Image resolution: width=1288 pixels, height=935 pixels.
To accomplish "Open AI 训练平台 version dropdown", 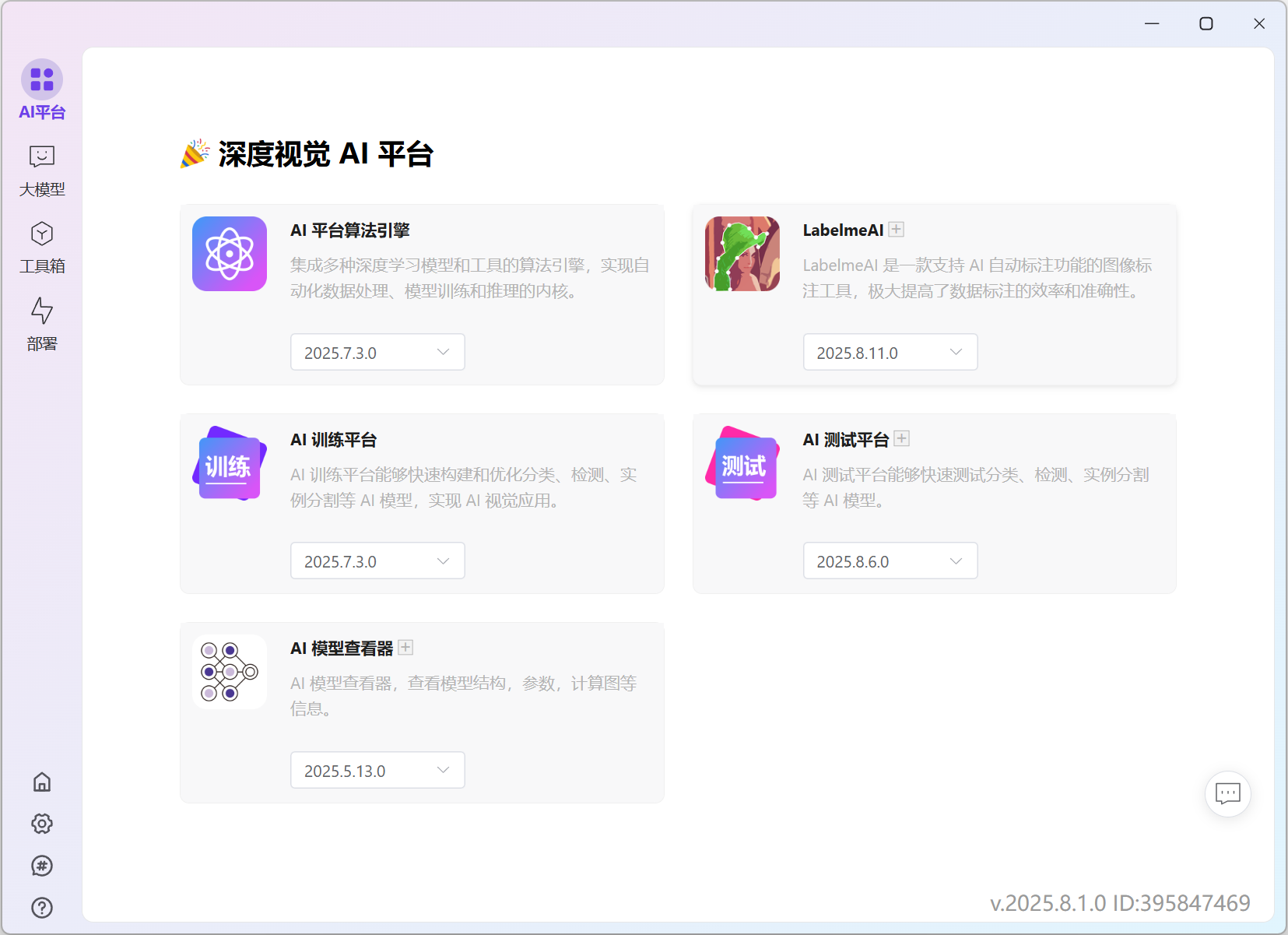I will tap(377, 561).
